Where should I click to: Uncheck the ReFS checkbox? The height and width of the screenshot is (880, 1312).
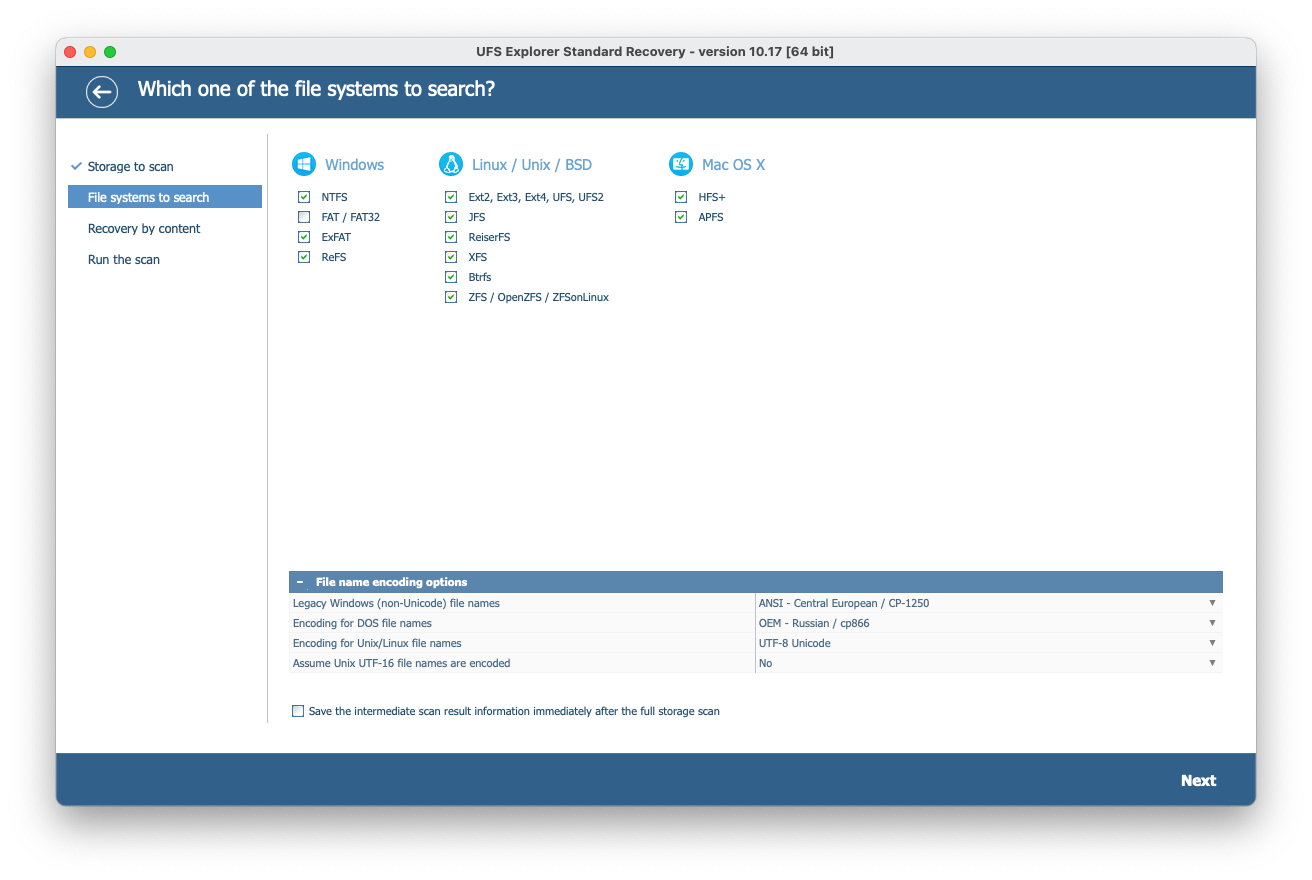(304, 257)
